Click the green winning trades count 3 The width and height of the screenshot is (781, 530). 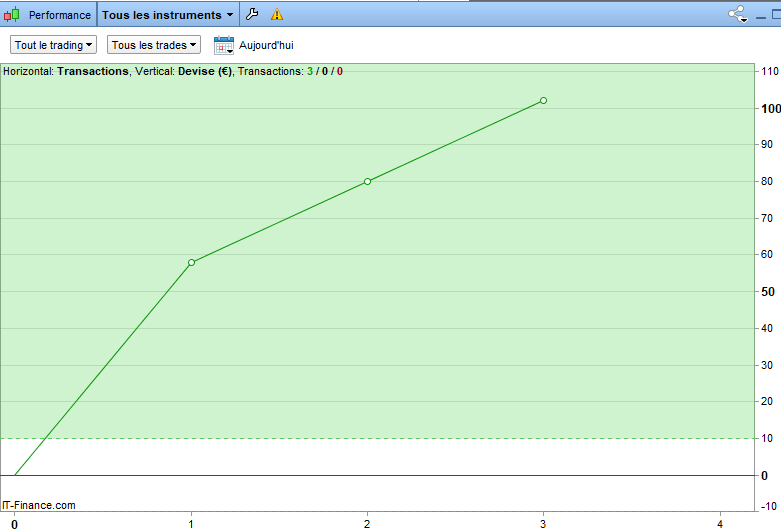pos(310,71)
